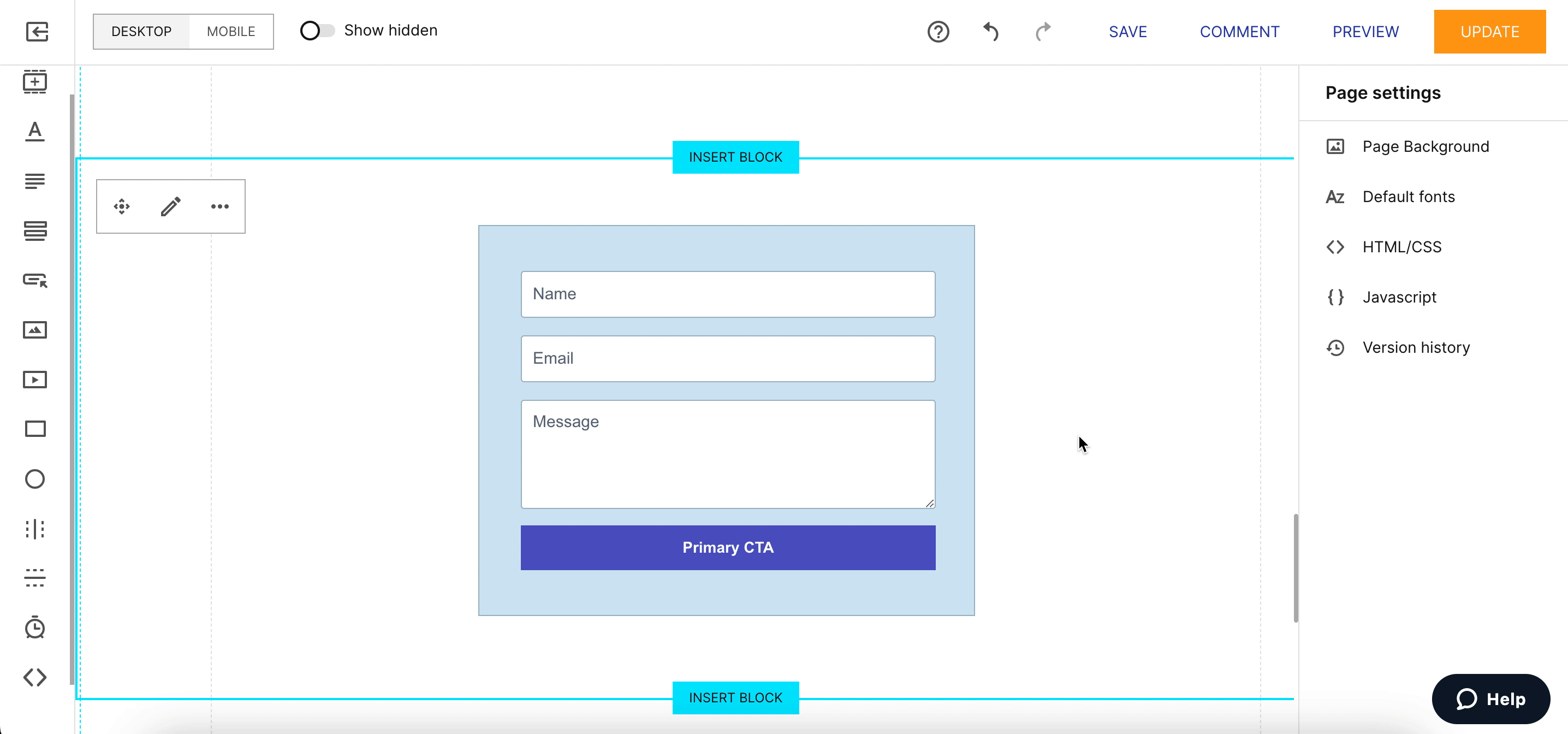Open Version history panel
The image size is (1568, 734).
pos(1415,348)
